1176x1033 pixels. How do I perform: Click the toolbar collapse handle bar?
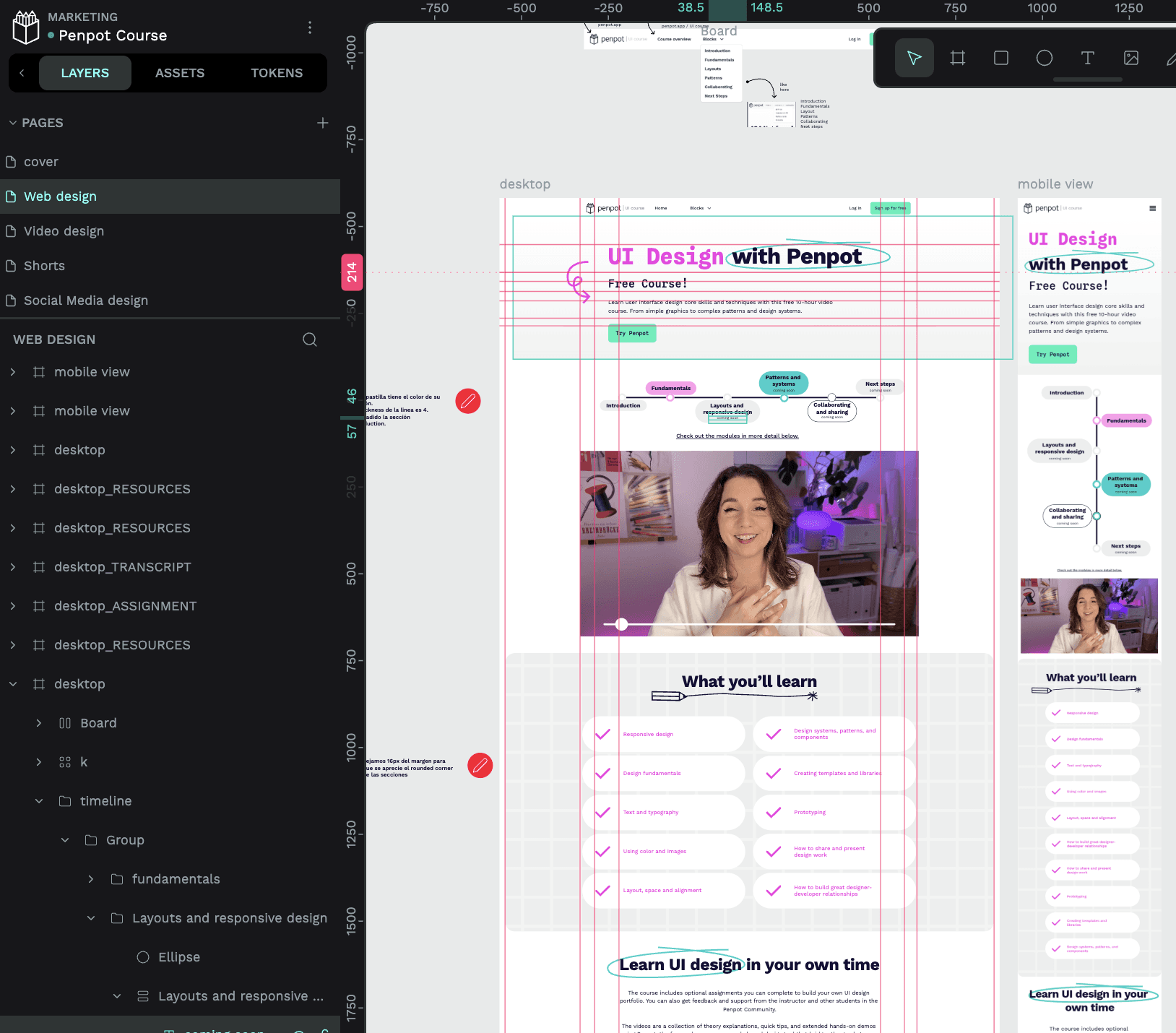pyautogui.click(x=1088, y=79)
